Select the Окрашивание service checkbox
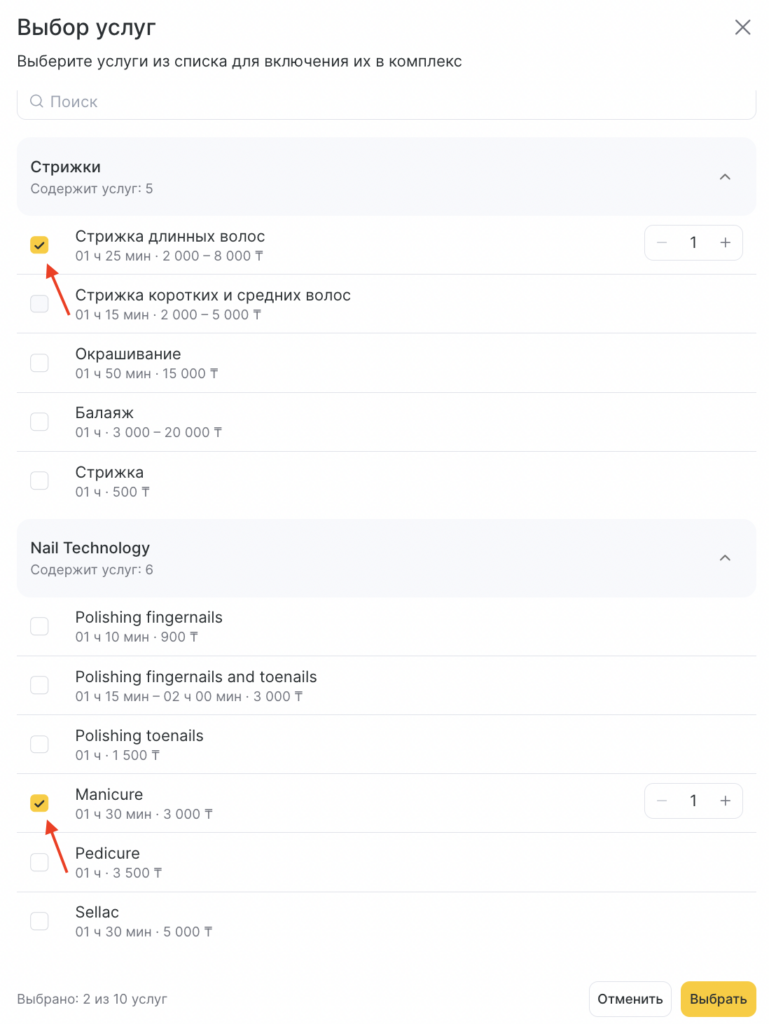The height and width of the screenshot is (1024, 769). click(39, 363)
